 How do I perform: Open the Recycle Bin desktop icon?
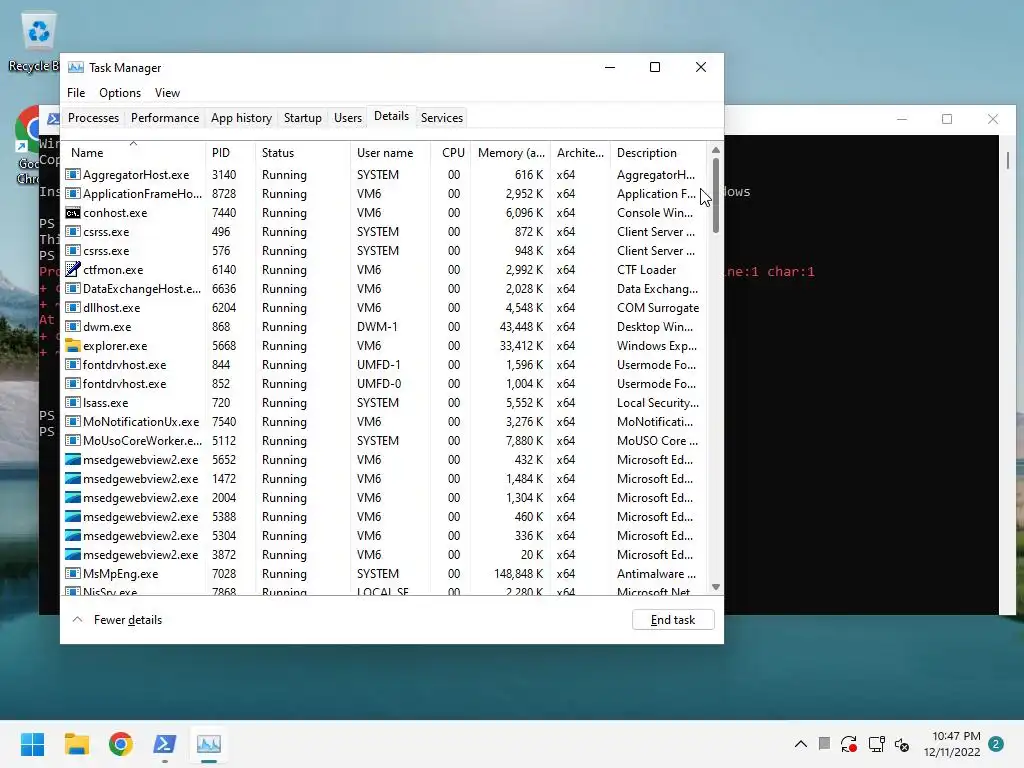pyautogui.click(x=38, y=42)
